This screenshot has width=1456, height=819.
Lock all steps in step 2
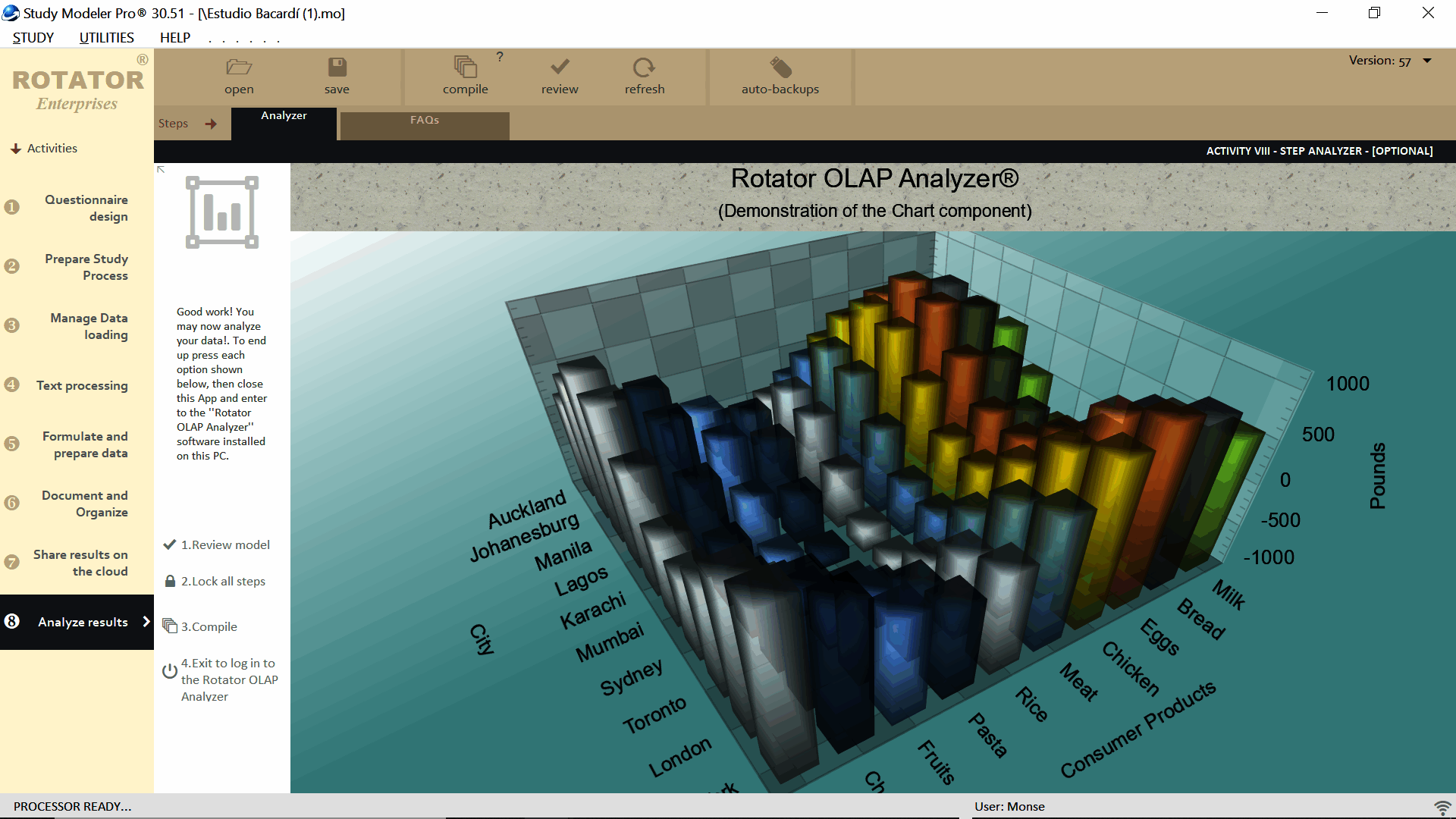pyautogui.click(x=222, y=581)
